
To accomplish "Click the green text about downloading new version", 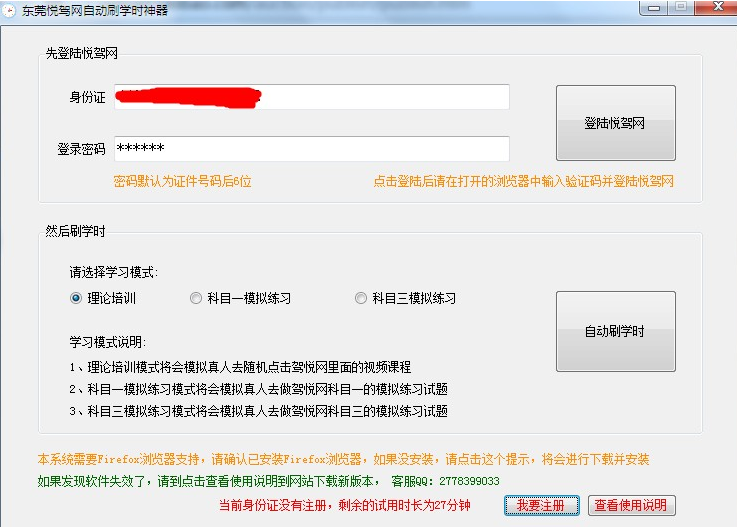I will [x=268, y=481].
